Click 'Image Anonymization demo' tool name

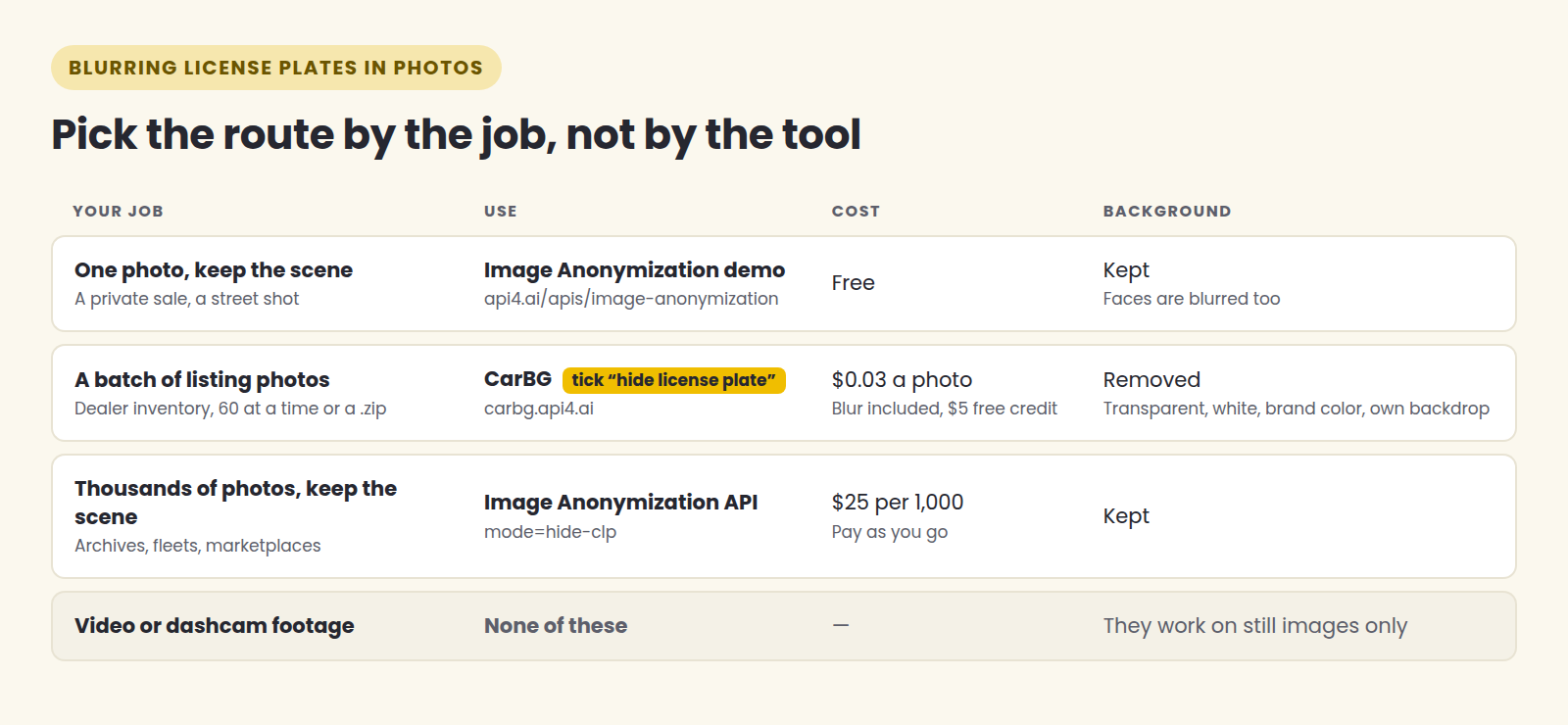pos(634,269)
